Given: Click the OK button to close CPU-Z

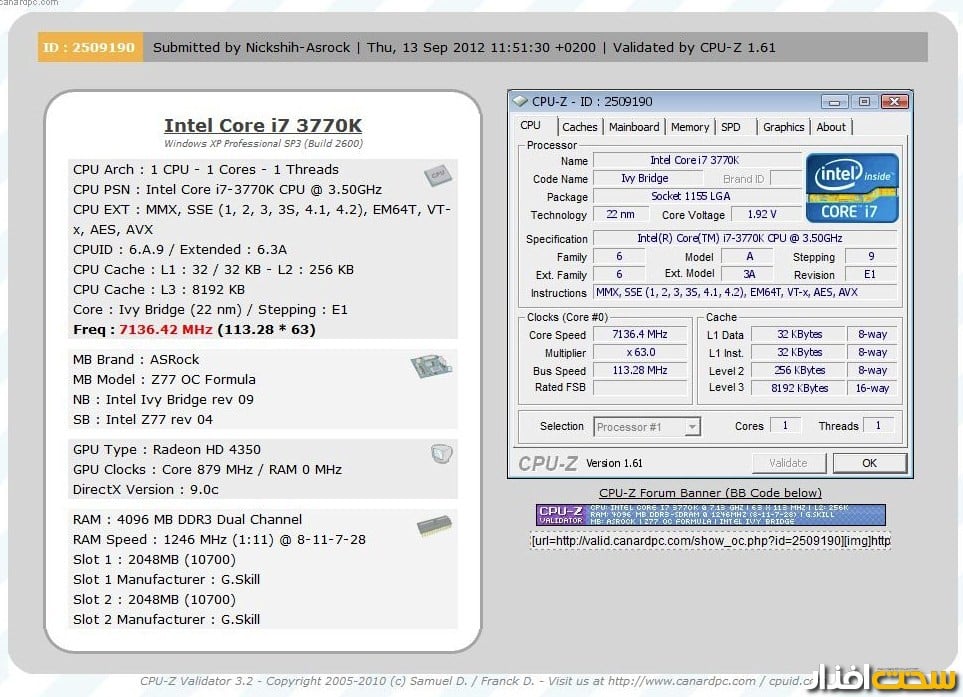Looking at the screenshot, I should pos(869,462).
